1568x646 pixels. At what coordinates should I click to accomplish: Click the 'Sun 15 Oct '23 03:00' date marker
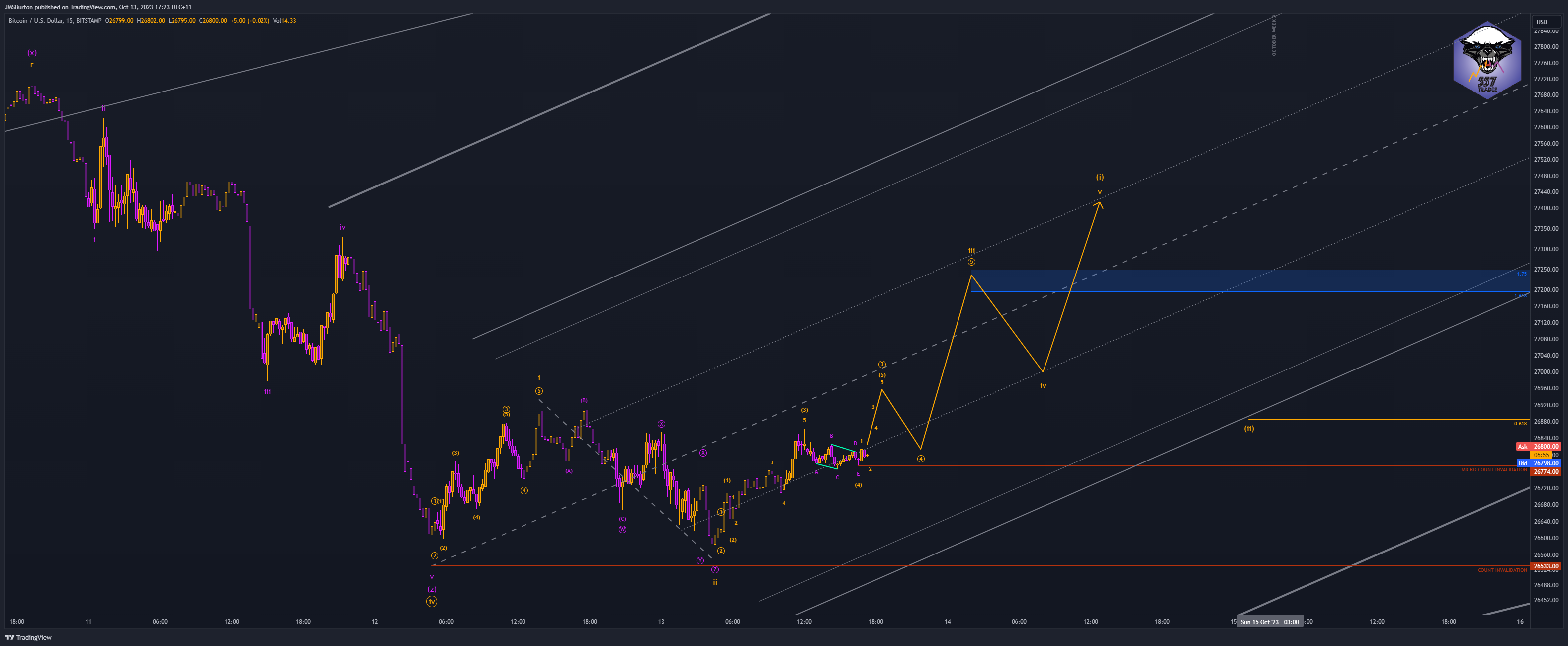tap(1270, 622)
